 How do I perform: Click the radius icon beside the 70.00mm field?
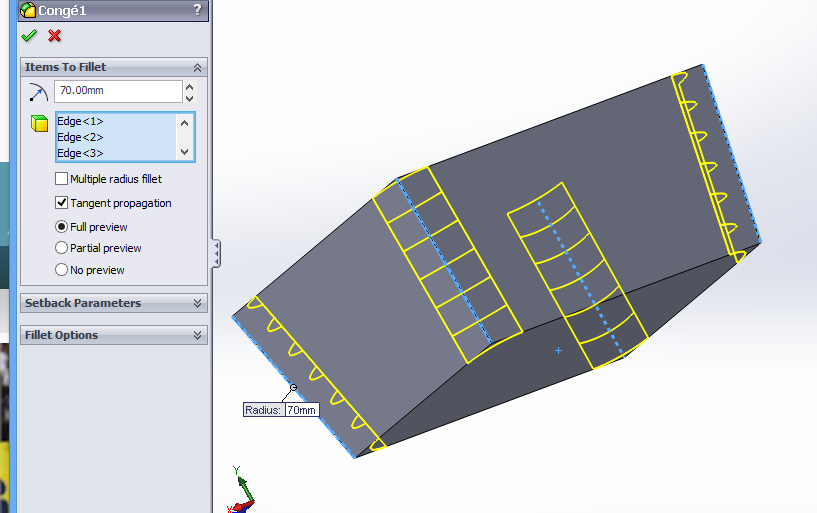click(38, 92)
